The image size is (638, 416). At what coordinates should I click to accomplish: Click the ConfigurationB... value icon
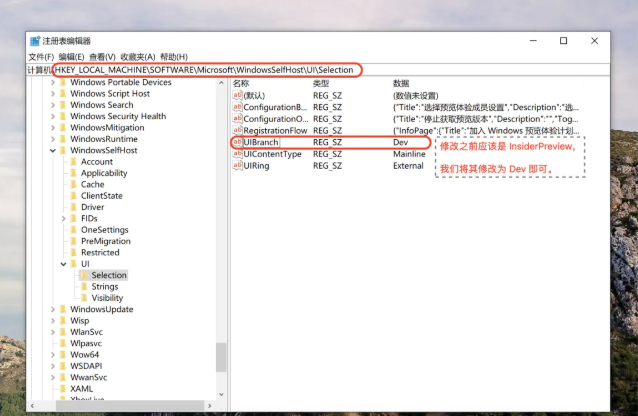coord(238,107)
